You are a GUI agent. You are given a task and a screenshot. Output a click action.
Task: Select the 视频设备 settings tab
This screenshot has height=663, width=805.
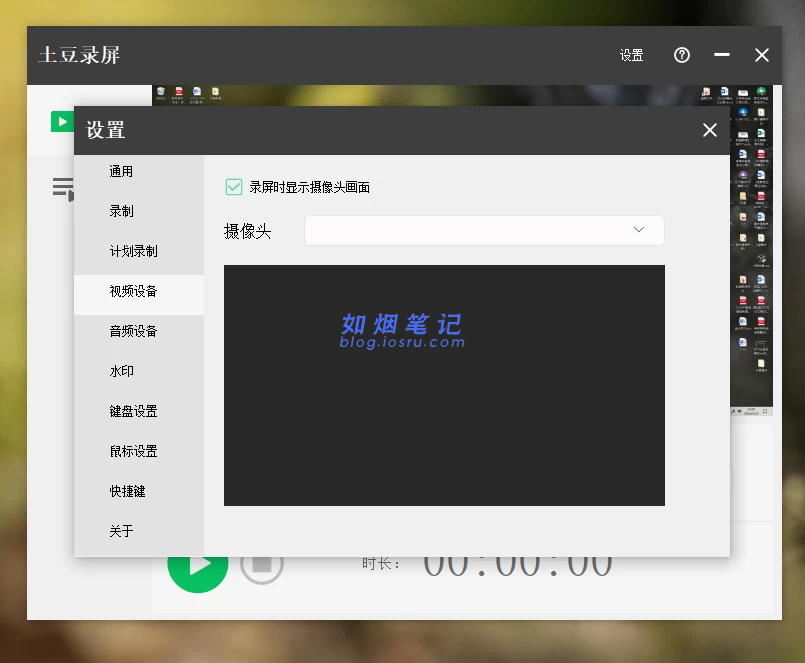click(139, 294)
